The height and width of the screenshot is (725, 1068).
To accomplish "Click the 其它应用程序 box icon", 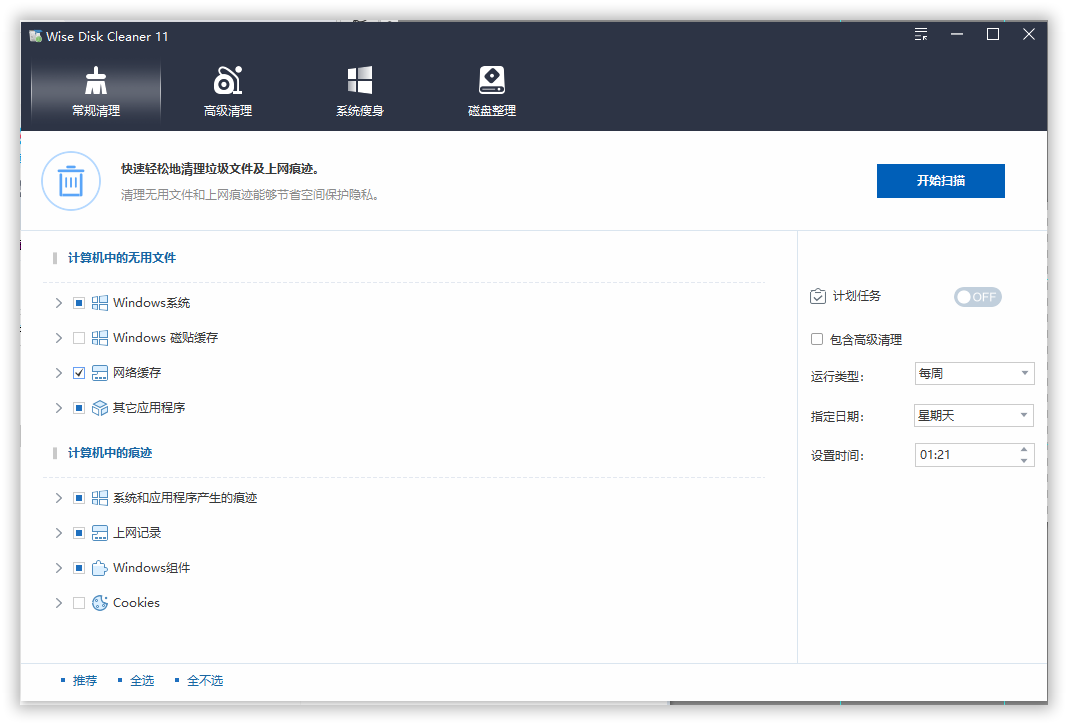I will click(x=99, y=408).
